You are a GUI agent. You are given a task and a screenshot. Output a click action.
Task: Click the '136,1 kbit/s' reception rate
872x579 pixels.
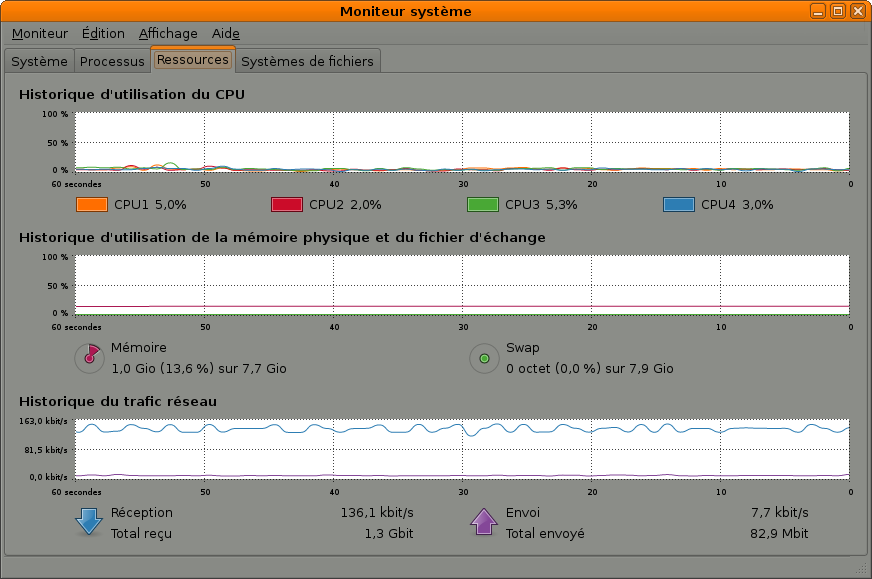377,512
